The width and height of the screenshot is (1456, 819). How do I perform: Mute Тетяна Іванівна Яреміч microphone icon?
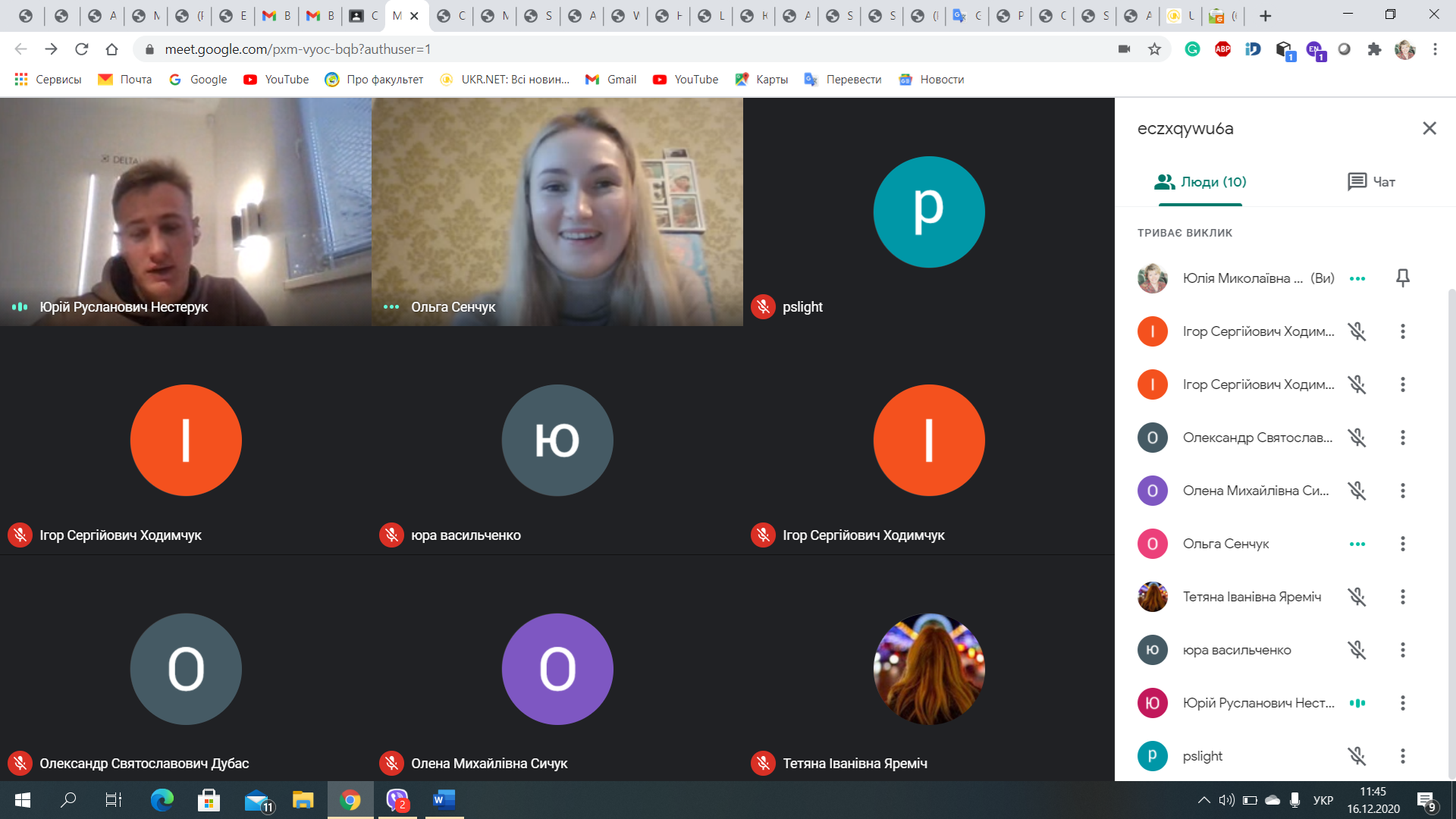(1357, 597)
